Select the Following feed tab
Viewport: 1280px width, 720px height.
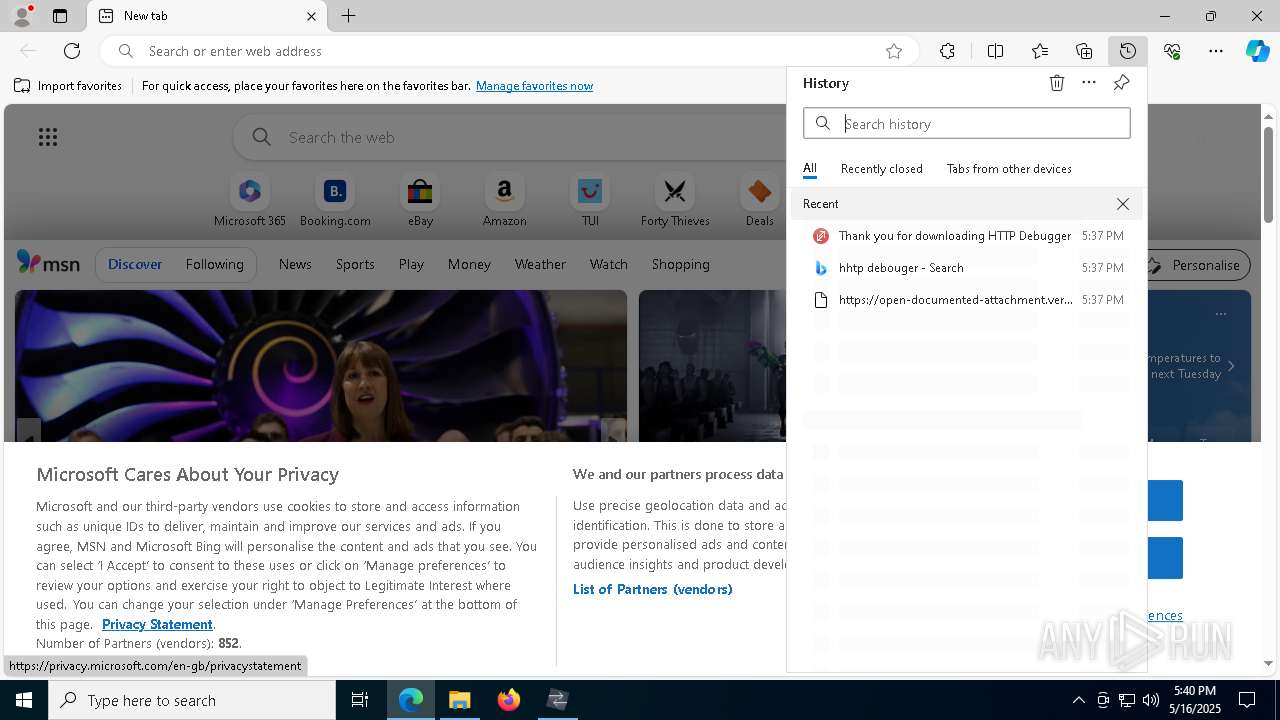(x=214, y=264)
